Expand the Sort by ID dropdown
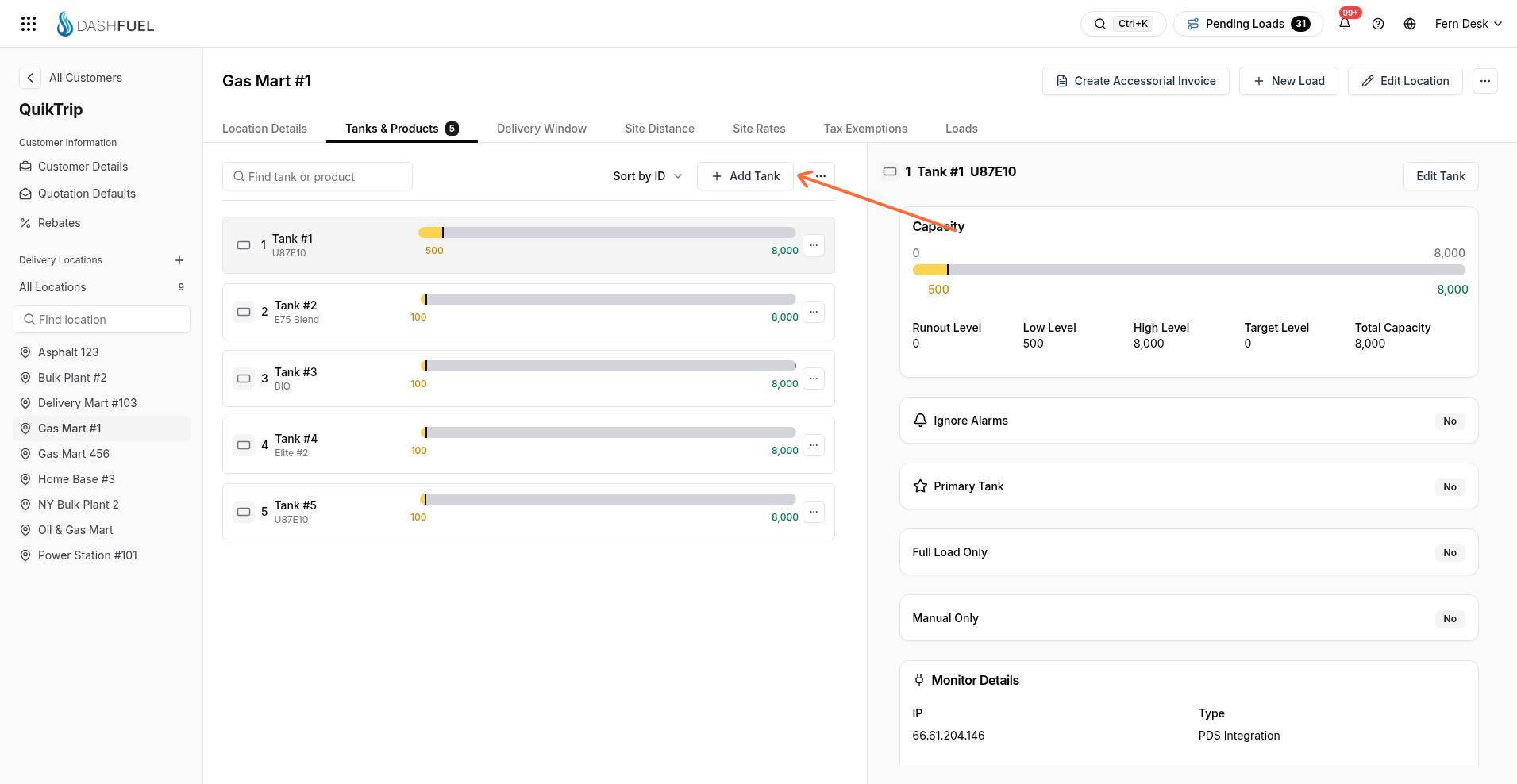Image resolution: width=1517 pixels, height=784 pixels. [647, 176]
